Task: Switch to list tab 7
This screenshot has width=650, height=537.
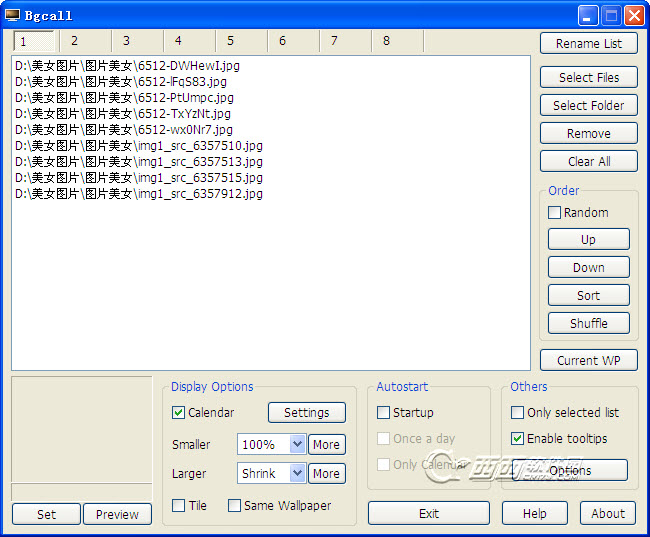Action: tap(346, 41)
